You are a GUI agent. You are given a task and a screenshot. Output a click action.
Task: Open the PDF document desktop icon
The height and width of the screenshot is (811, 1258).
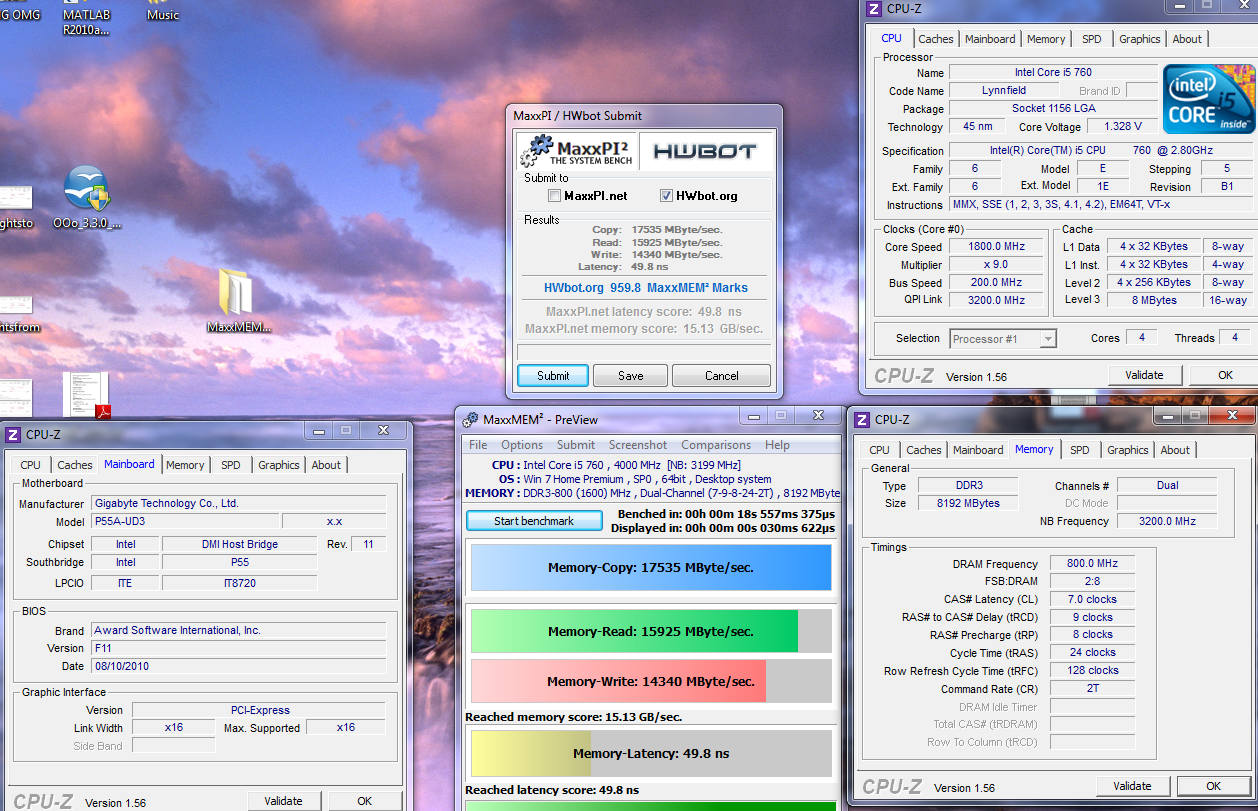click(x=86, y=396)
